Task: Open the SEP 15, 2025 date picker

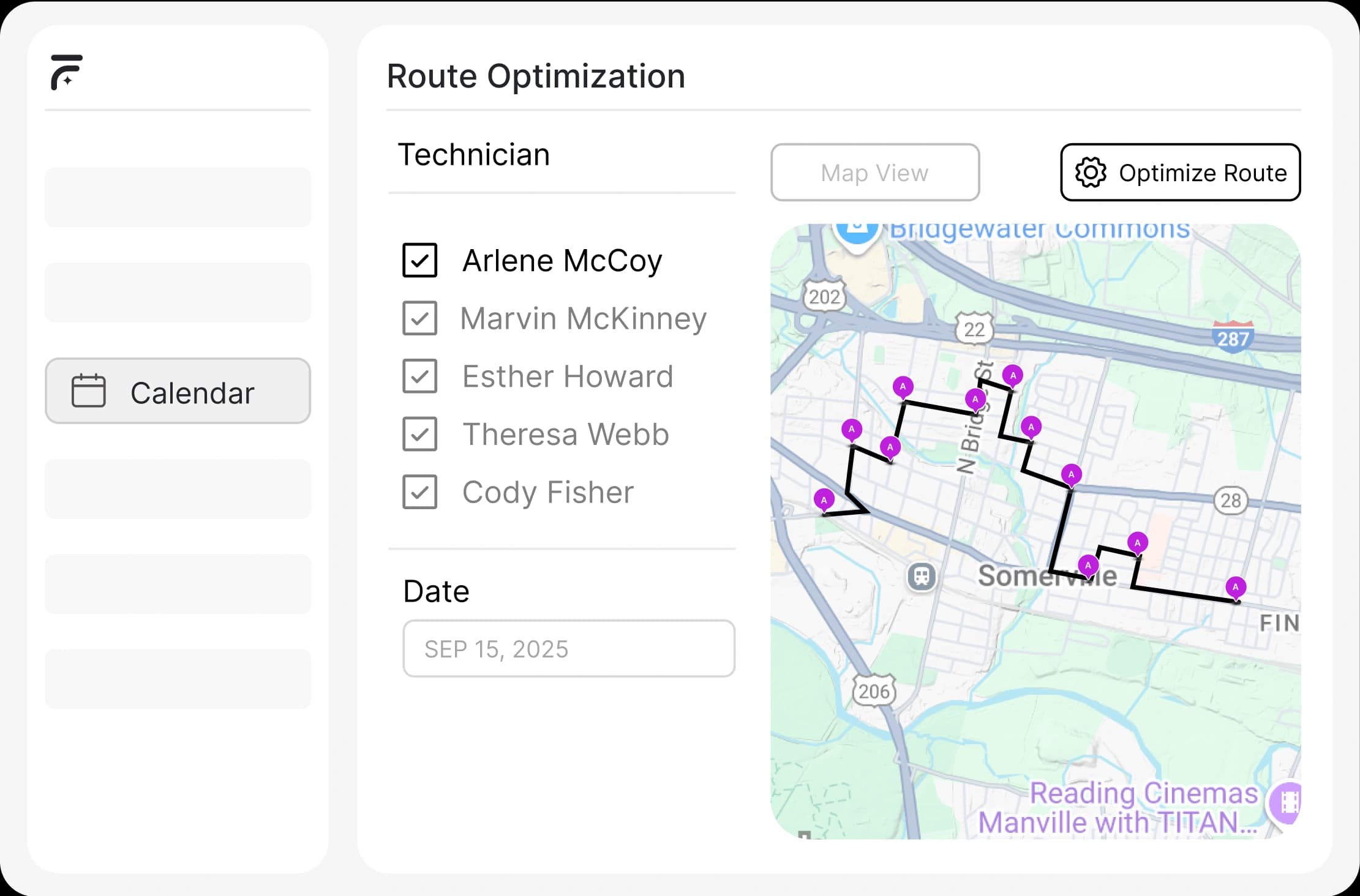Action: click(569, 649)
